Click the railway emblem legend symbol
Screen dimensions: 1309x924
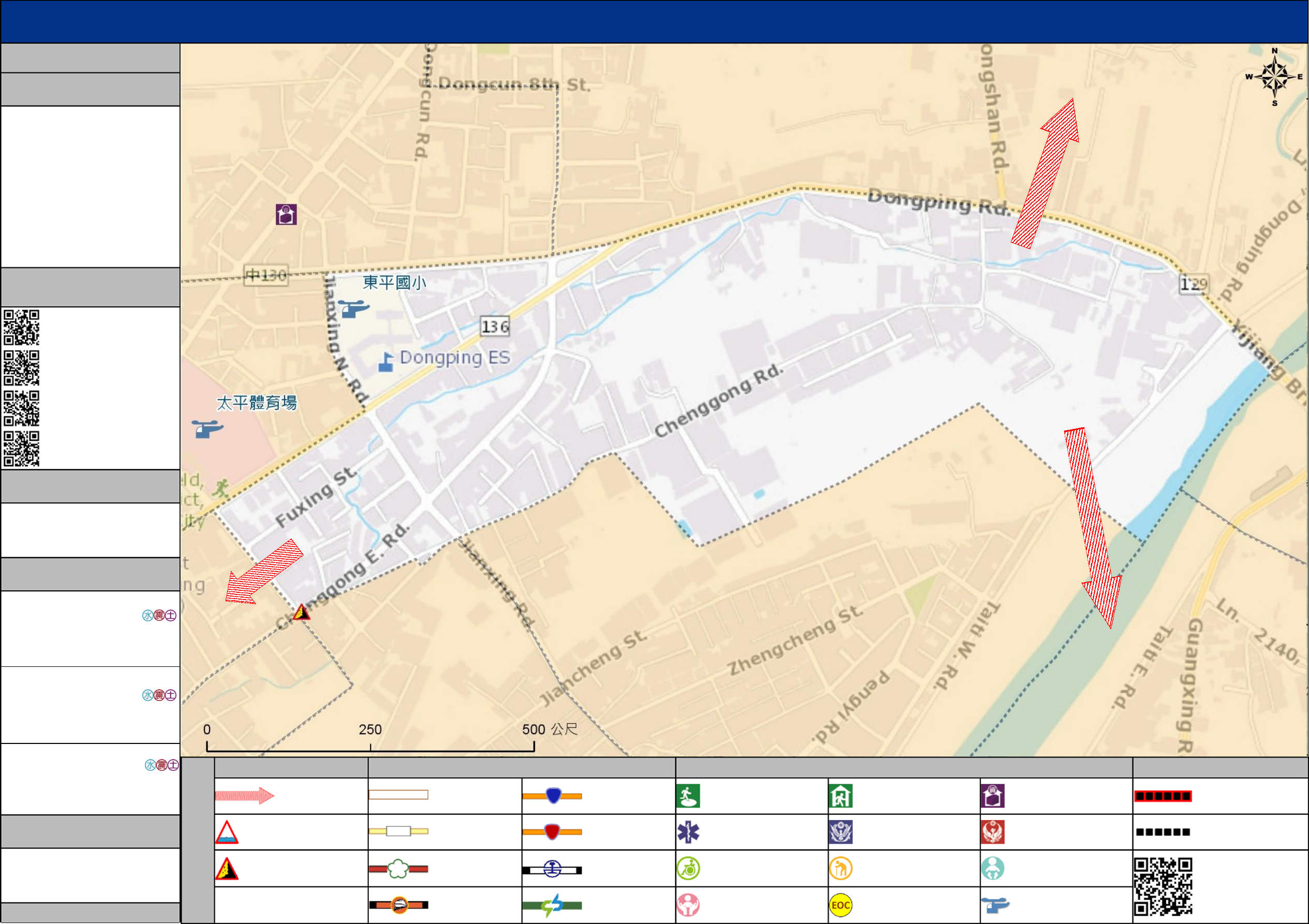553,869
